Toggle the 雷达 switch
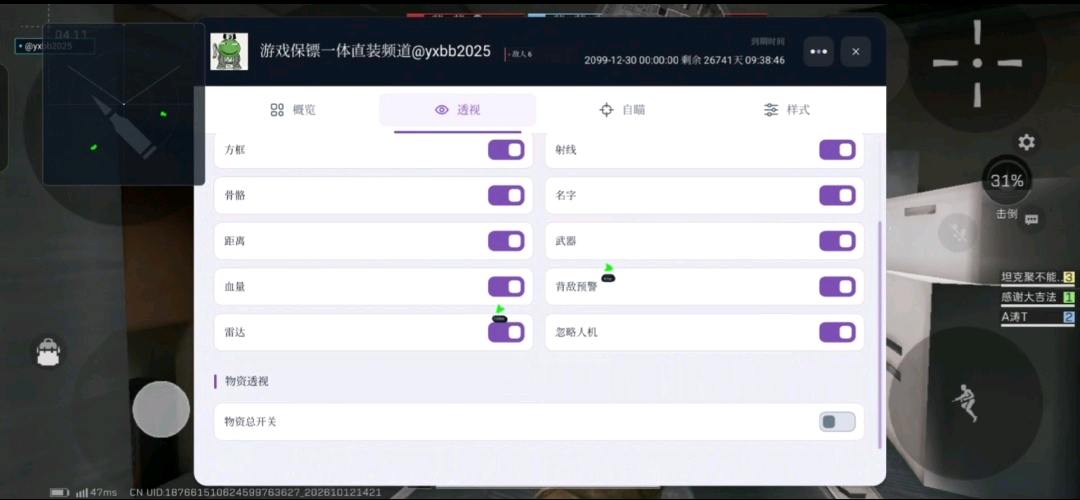The height and width of the screenshot is (500, 1080). pyautogui.click(x=506, y=332)
